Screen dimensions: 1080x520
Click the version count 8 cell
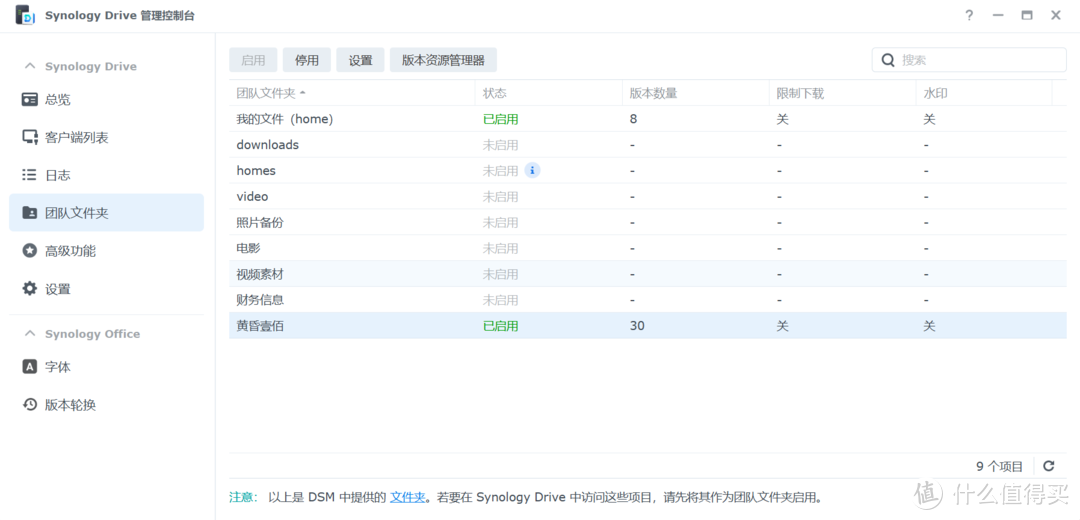(633, 119)
